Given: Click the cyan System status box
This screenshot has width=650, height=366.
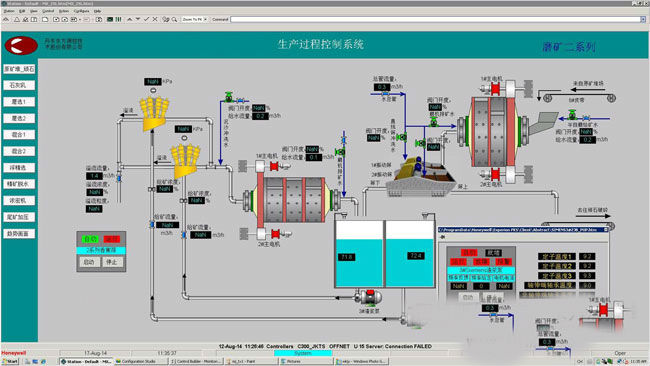Looking at the screenshot, I should point(303,353).
